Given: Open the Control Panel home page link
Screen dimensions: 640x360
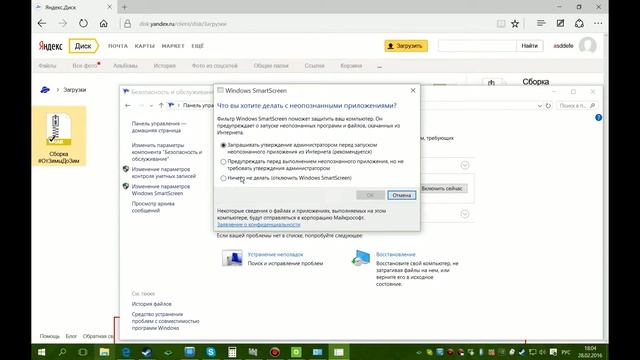Looking at the screenshot, I should point(159,127).
